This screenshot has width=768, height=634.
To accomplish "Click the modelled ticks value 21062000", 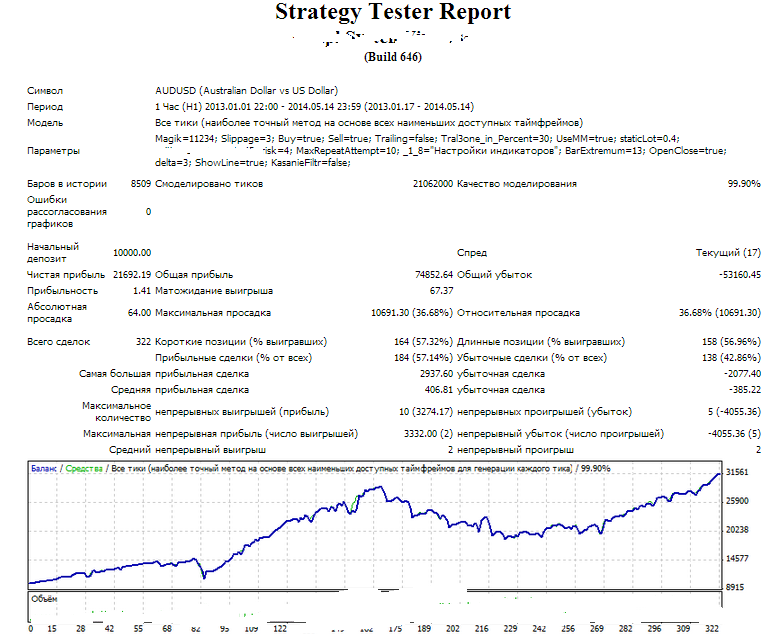I will click(x=433, y=184).
